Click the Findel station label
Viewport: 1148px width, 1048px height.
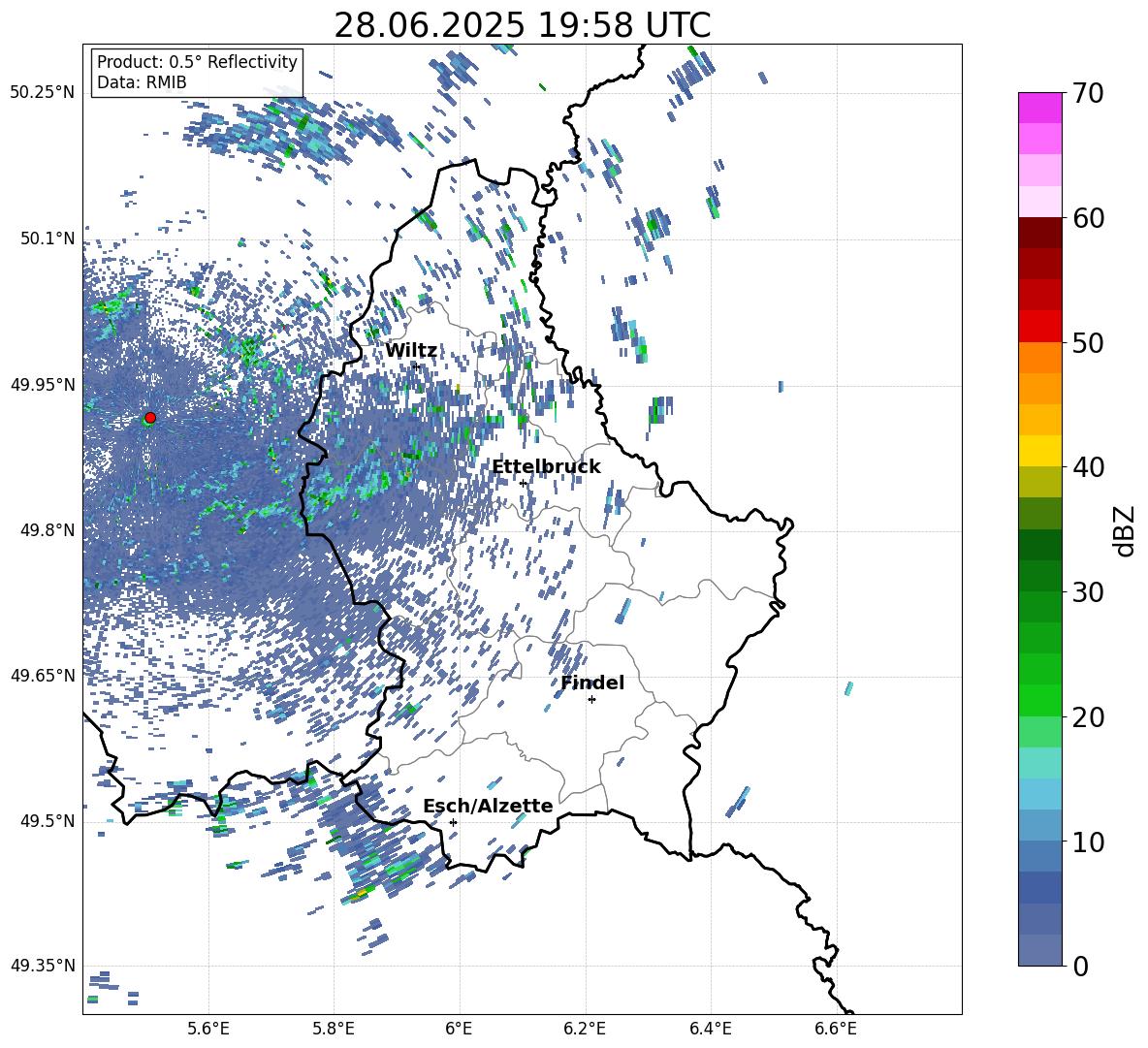(592, 683)
